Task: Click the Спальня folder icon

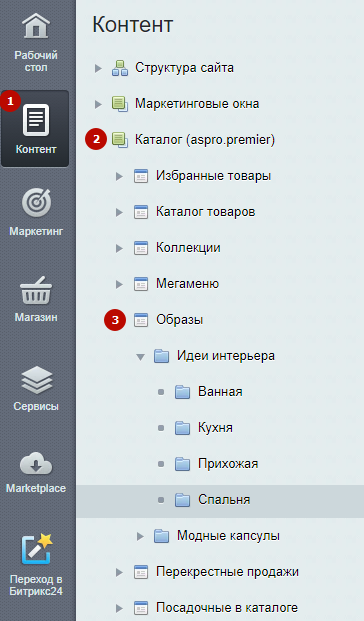Action: (182, 500)
